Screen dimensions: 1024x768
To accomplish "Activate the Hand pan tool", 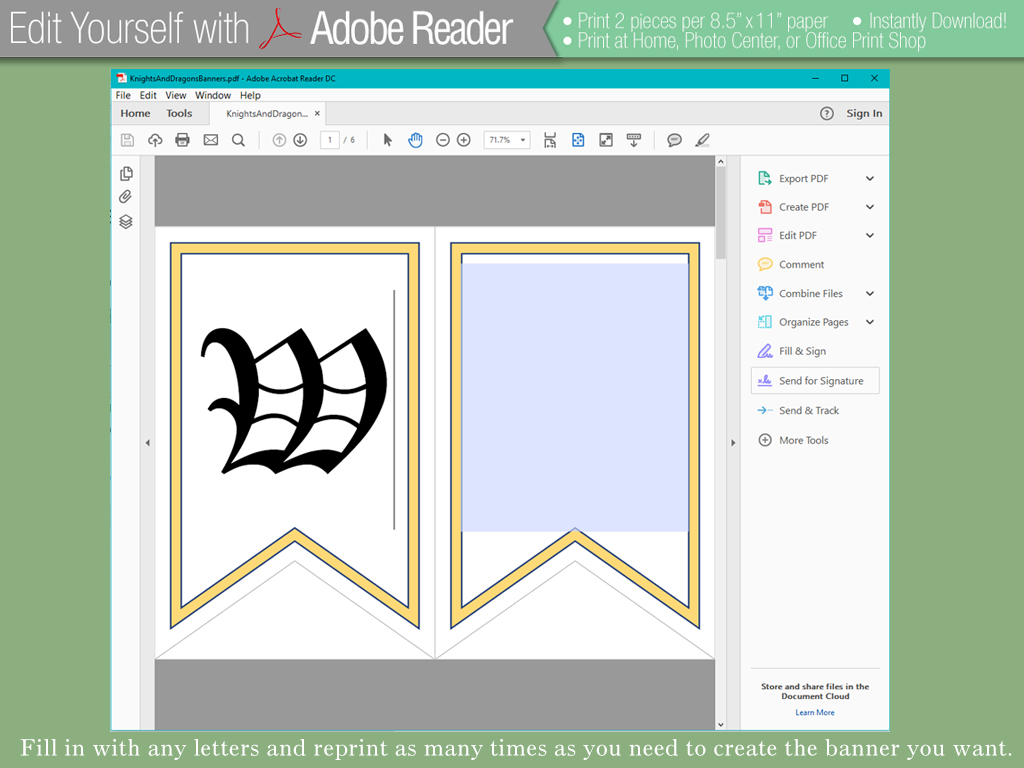I will click(x=415, y=140).
